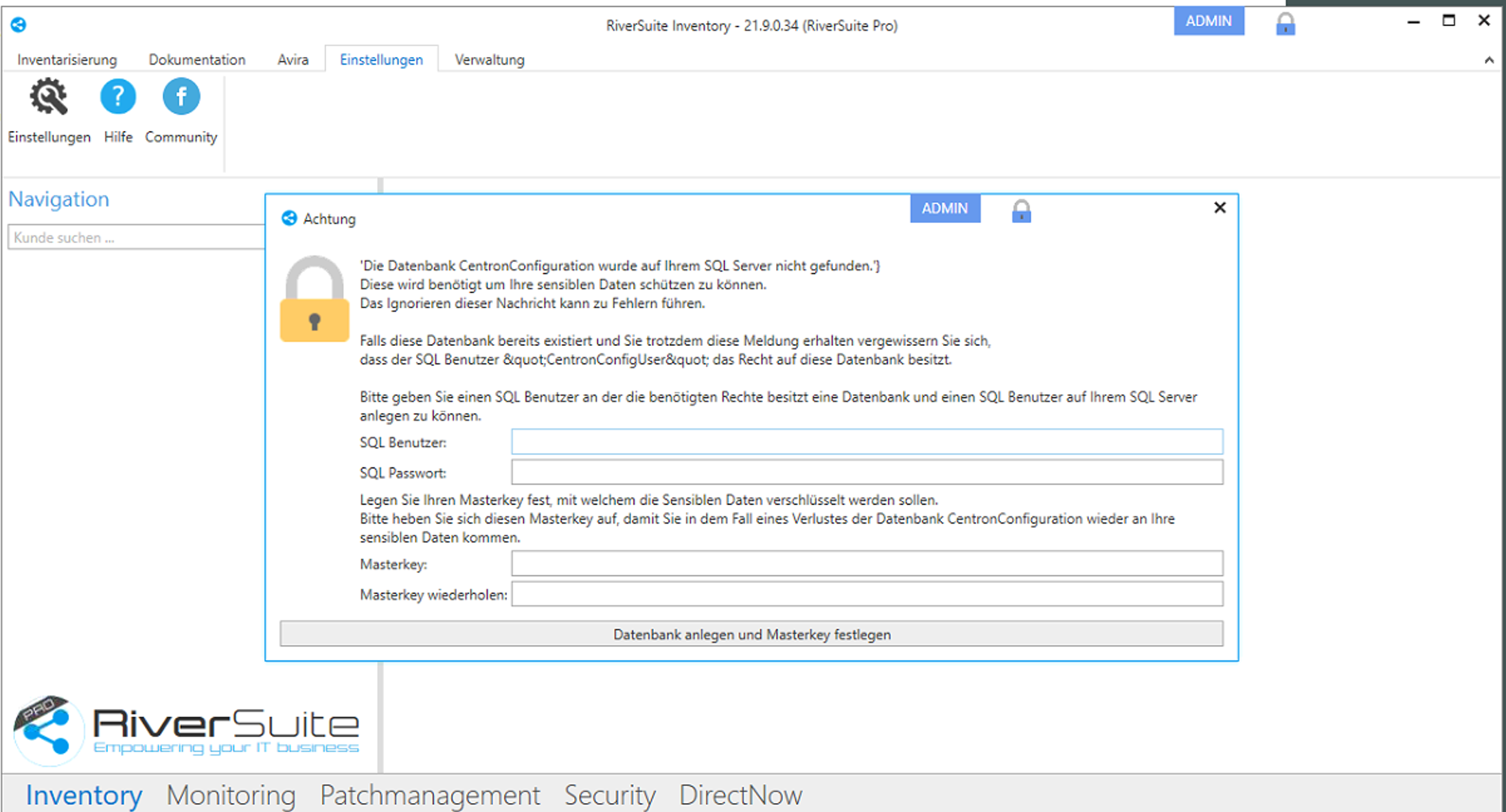This screenshot has height=812, width=1506.
Task: Collapse the ribbon with the chevron arrow
Action: [x=1489, y=60]
